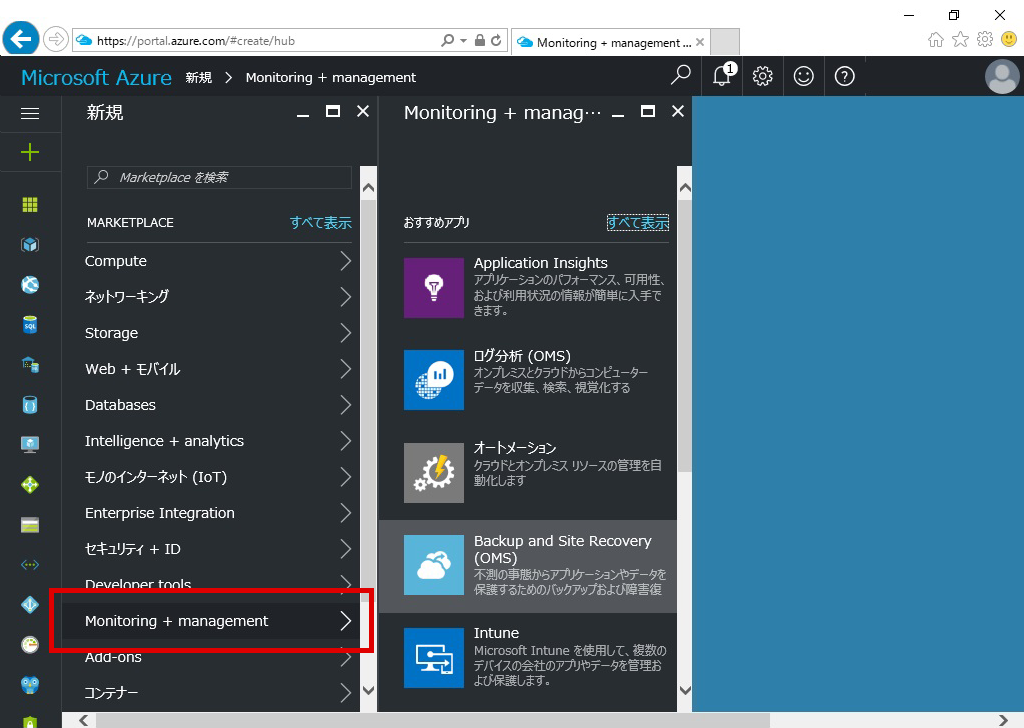Select Backup and Site Recovery cloud icon
Viewport: 1024px width, 728px height.
(434, 565)
